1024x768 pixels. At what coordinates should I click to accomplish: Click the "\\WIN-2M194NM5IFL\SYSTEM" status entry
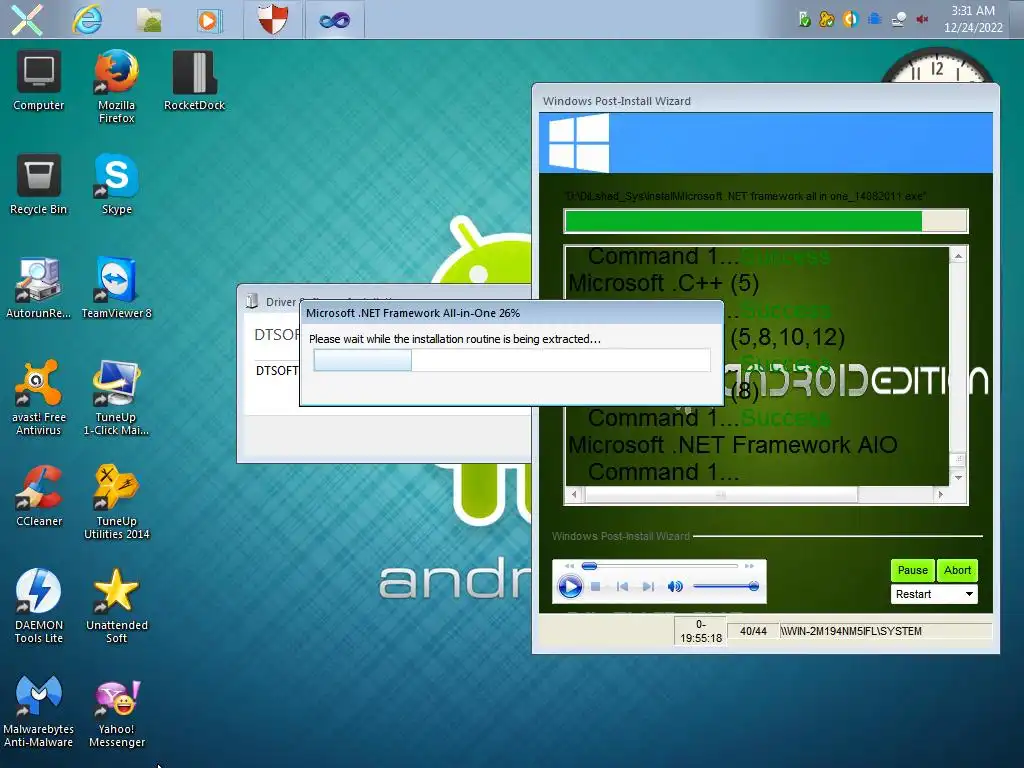(885, 631)
